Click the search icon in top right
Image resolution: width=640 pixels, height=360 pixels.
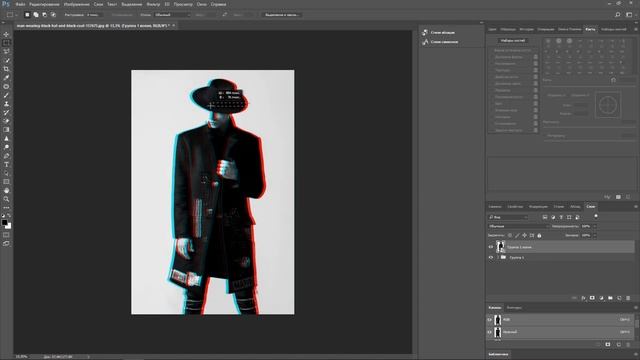(618, 15)
